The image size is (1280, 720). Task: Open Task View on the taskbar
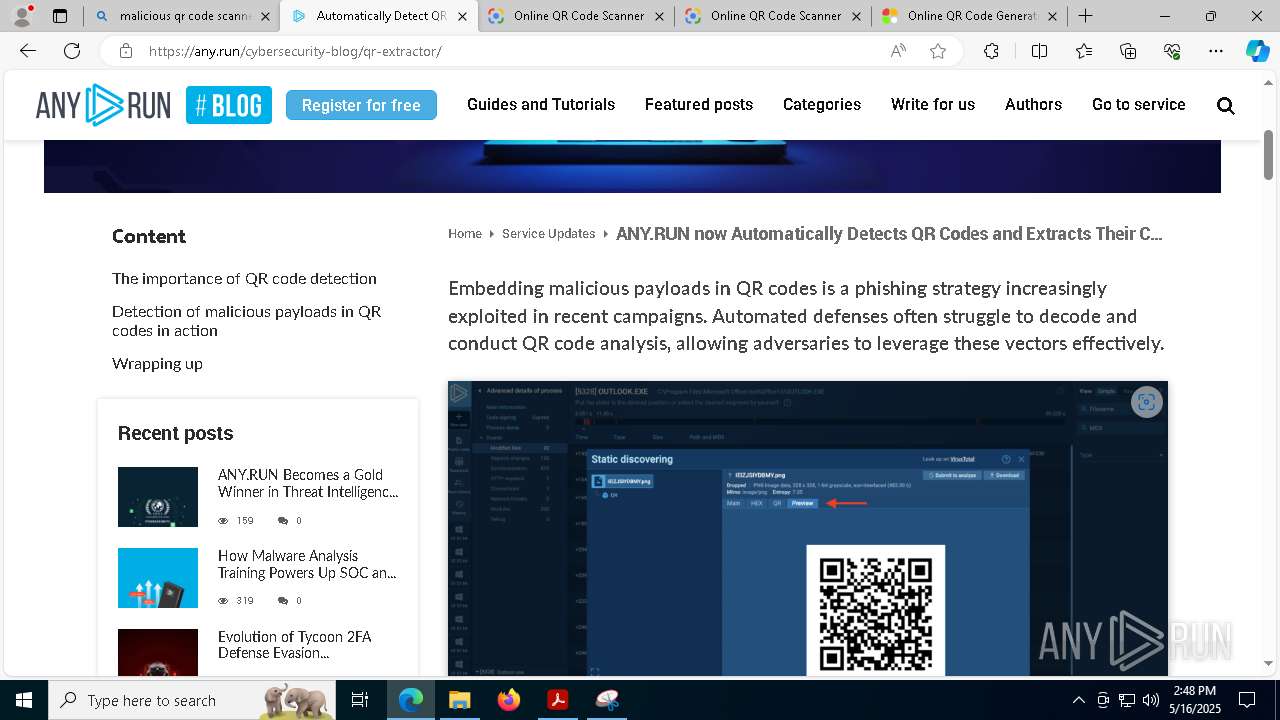click(360, 700)
